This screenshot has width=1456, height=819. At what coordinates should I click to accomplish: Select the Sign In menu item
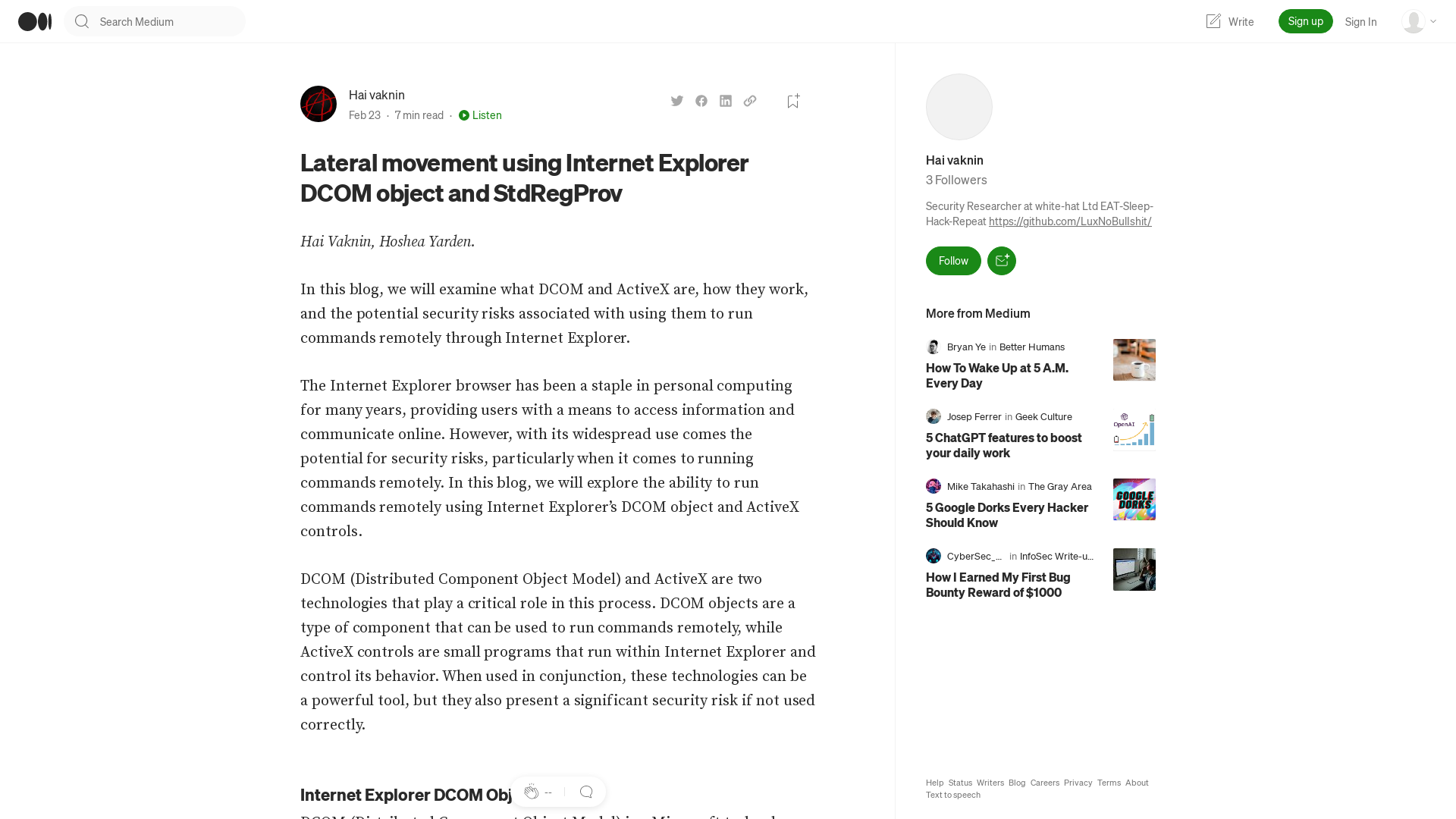[1360, 21]
